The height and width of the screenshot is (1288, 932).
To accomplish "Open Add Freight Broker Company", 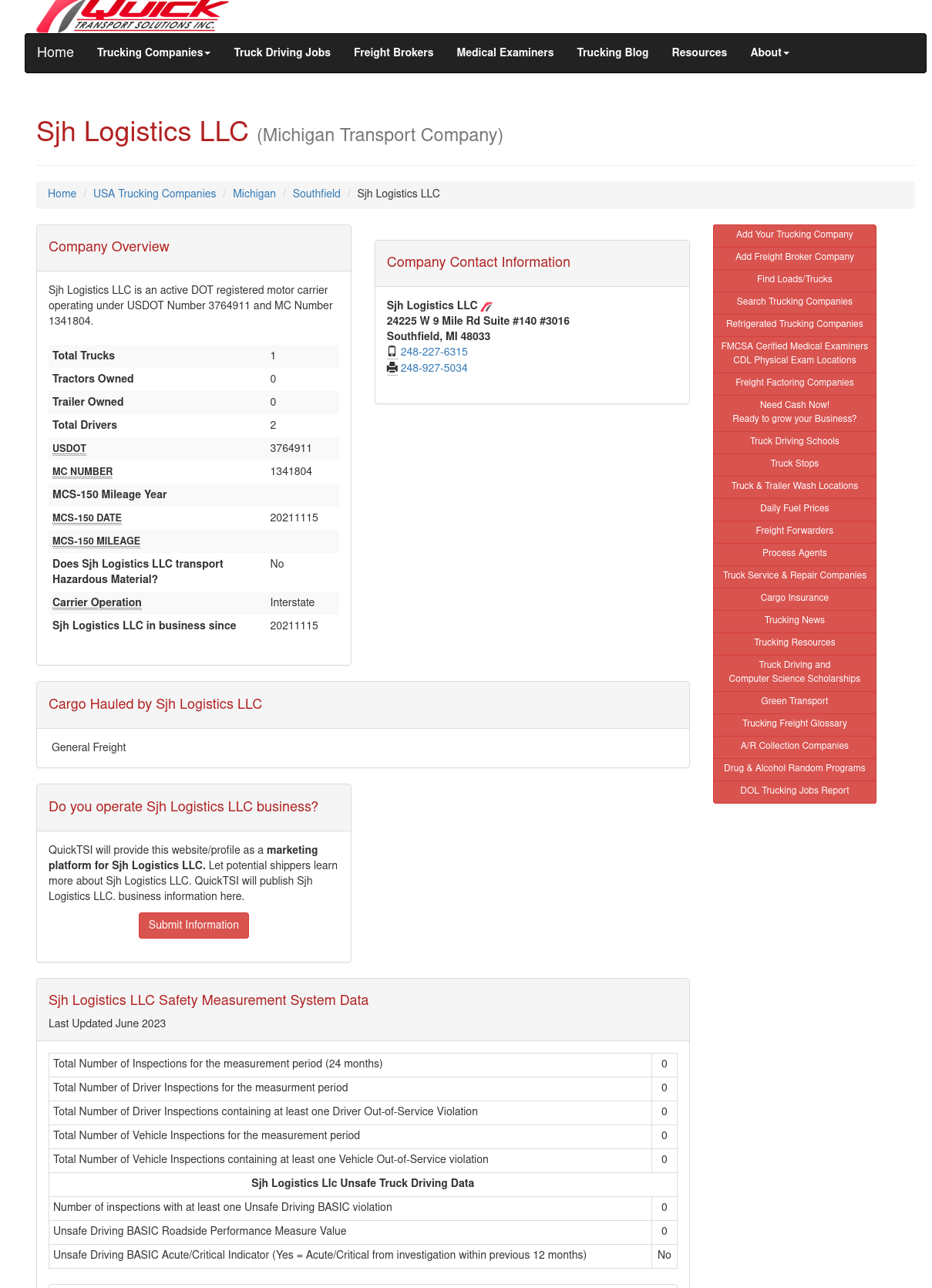I will [794, 258].
